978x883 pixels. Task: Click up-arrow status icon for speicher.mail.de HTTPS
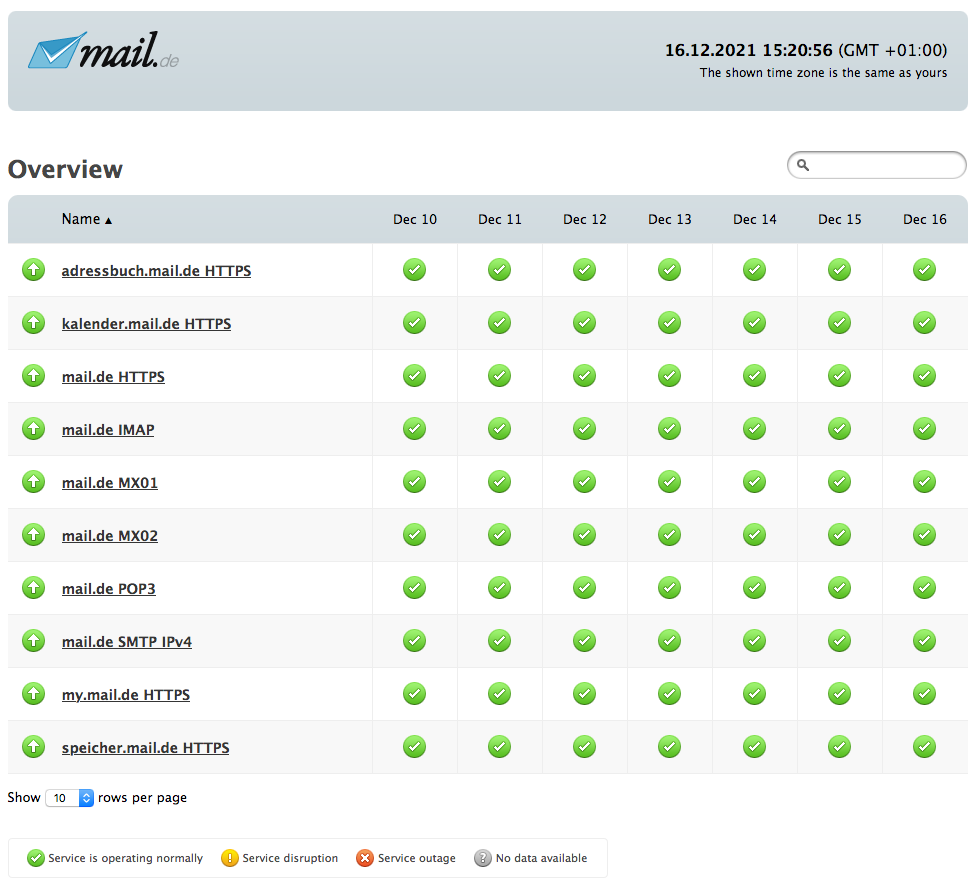pyautogui.click(x=34, y=747)
